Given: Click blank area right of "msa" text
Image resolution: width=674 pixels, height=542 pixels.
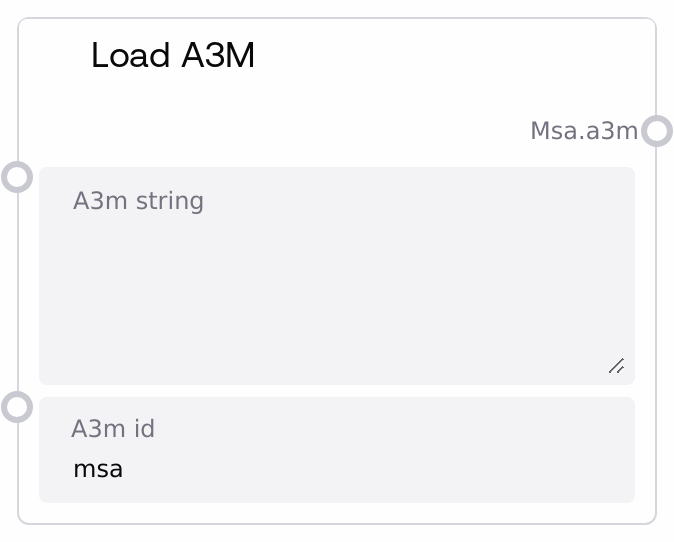Looking at the screenshot, I should pos(380,468).
